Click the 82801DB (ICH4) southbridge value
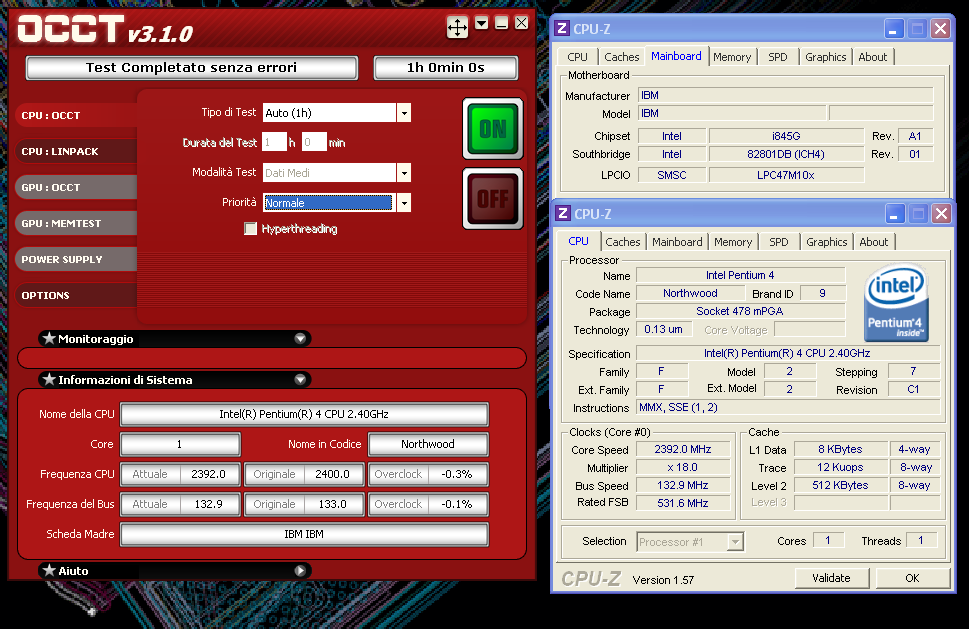This screenshot has height=629, width=969. click(x=786, y=154)
